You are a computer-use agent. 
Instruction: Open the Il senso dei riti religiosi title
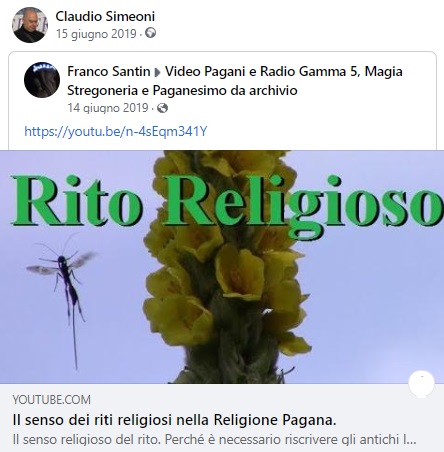click(174, 420)
